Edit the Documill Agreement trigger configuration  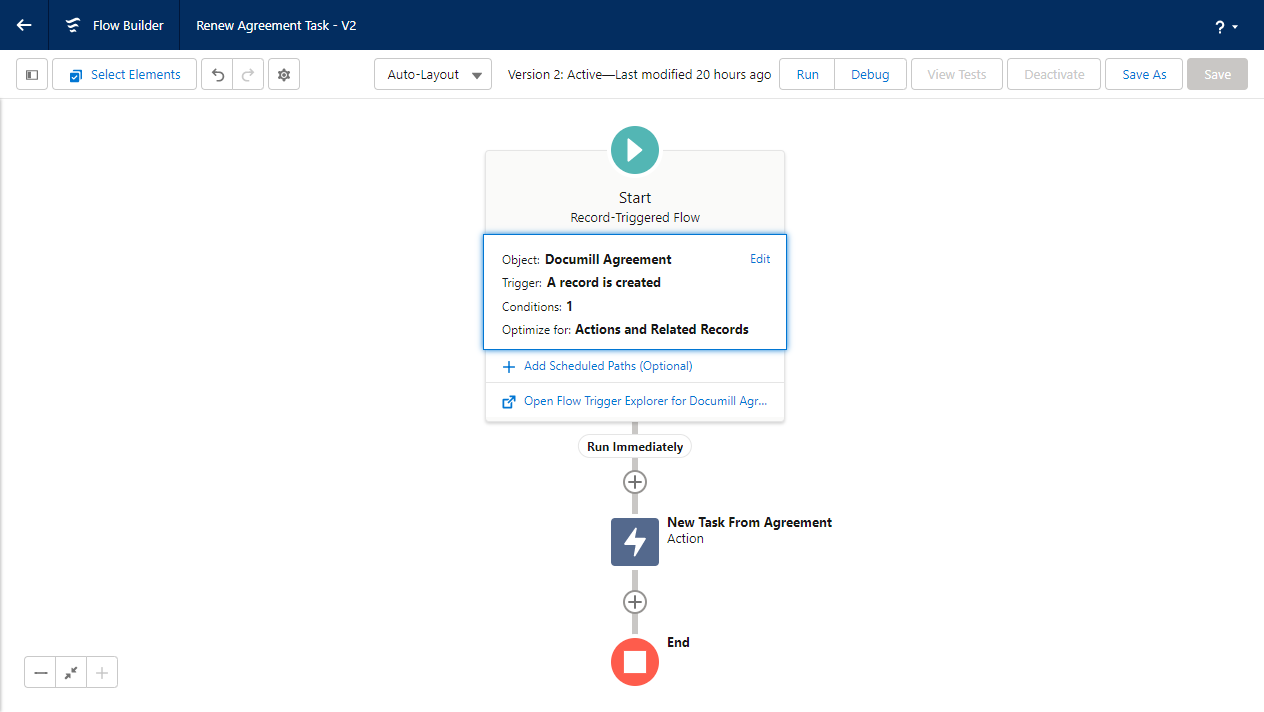pyautogui.click(x=759, y=258)
